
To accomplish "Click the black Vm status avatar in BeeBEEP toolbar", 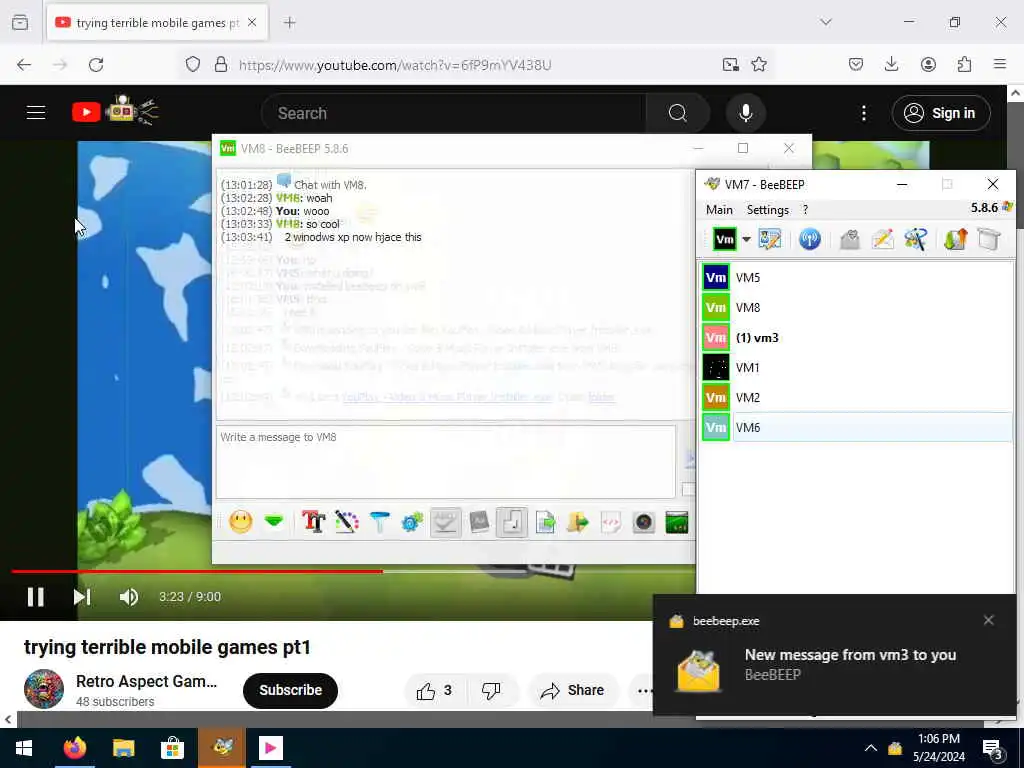I will [725, 240].
